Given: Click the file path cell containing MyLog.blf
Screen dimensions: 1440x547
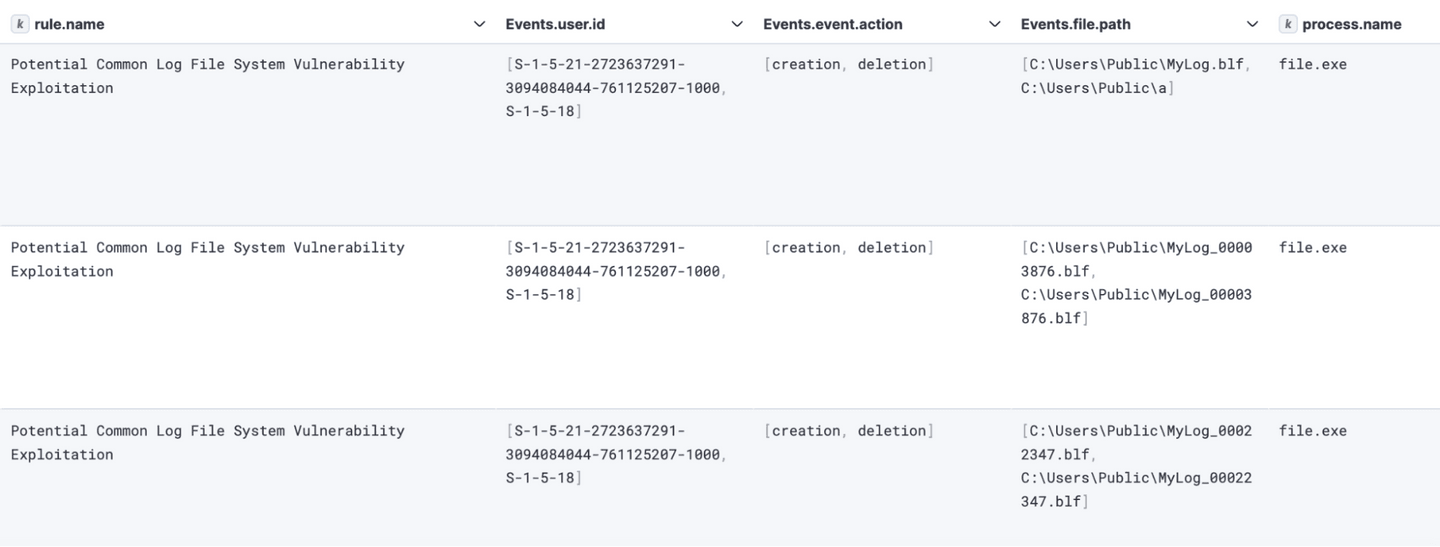Looking at the screenshot, I should [1134, 76].
